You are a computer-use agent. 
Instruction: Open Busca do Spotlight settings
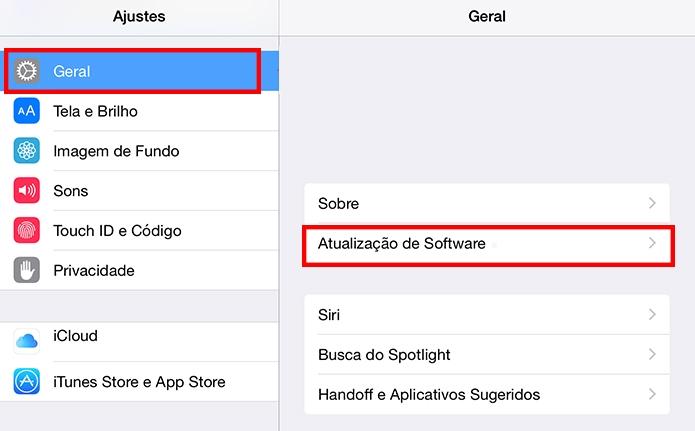point(487,354)
